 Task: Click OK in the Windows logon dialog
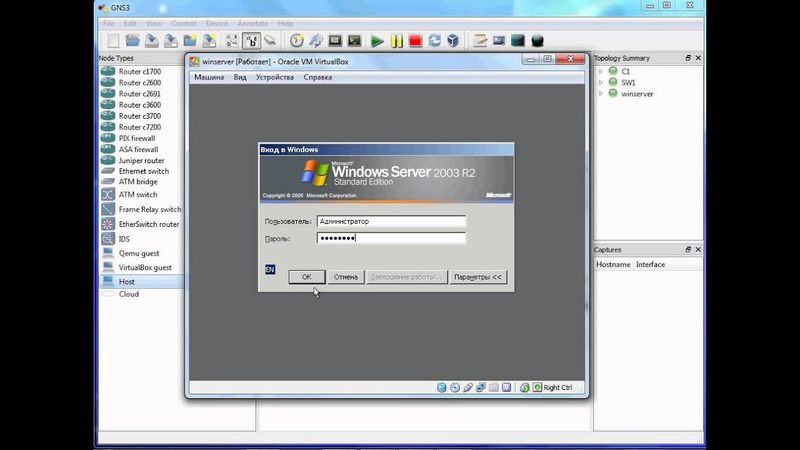point(307,277)
